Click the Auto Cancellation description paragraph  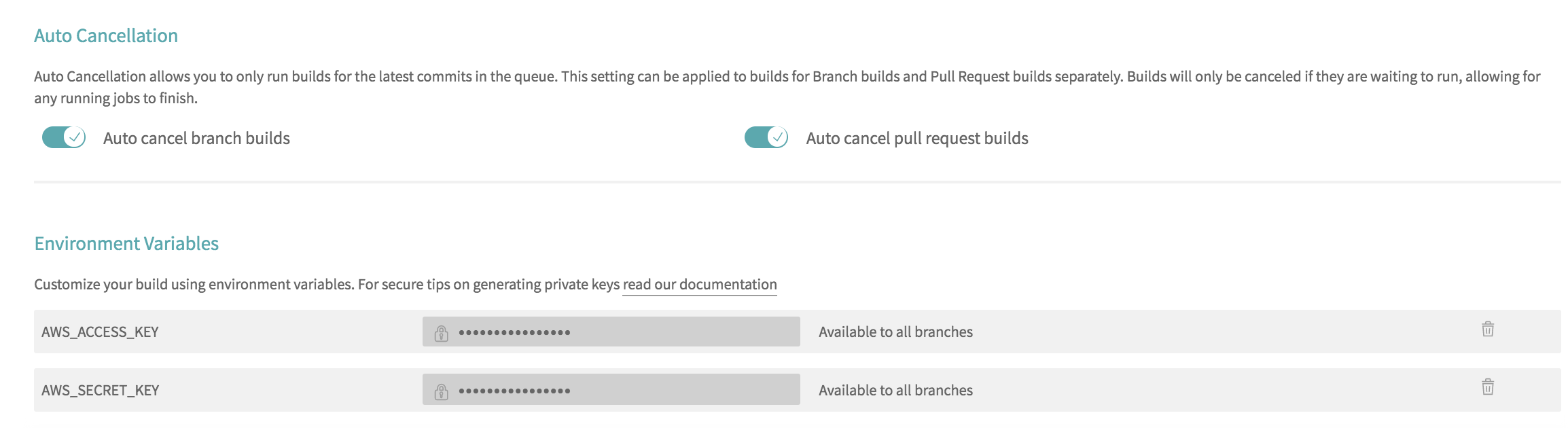click(x=787, y=87)
